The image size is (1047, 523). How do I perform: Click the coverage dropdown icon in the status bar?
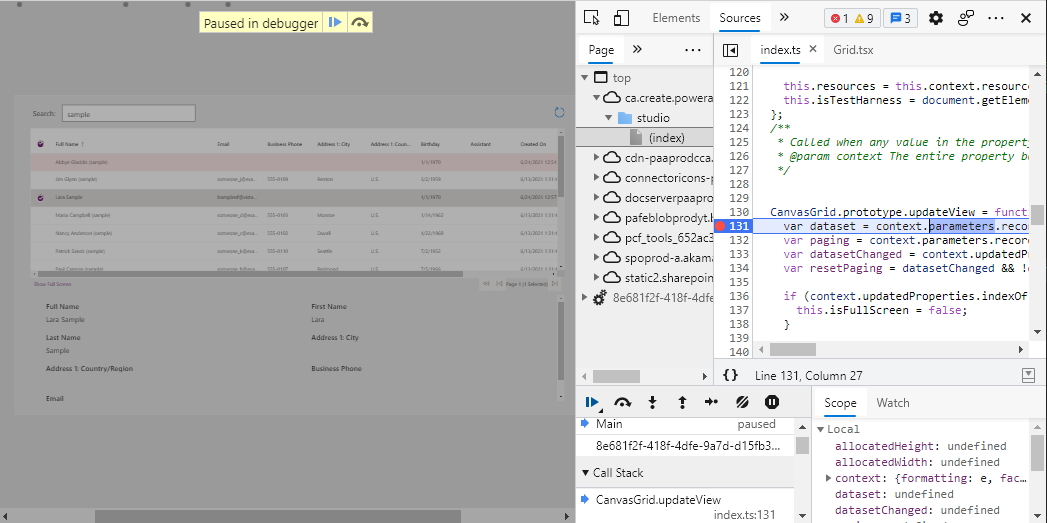tap(1028, 375)
